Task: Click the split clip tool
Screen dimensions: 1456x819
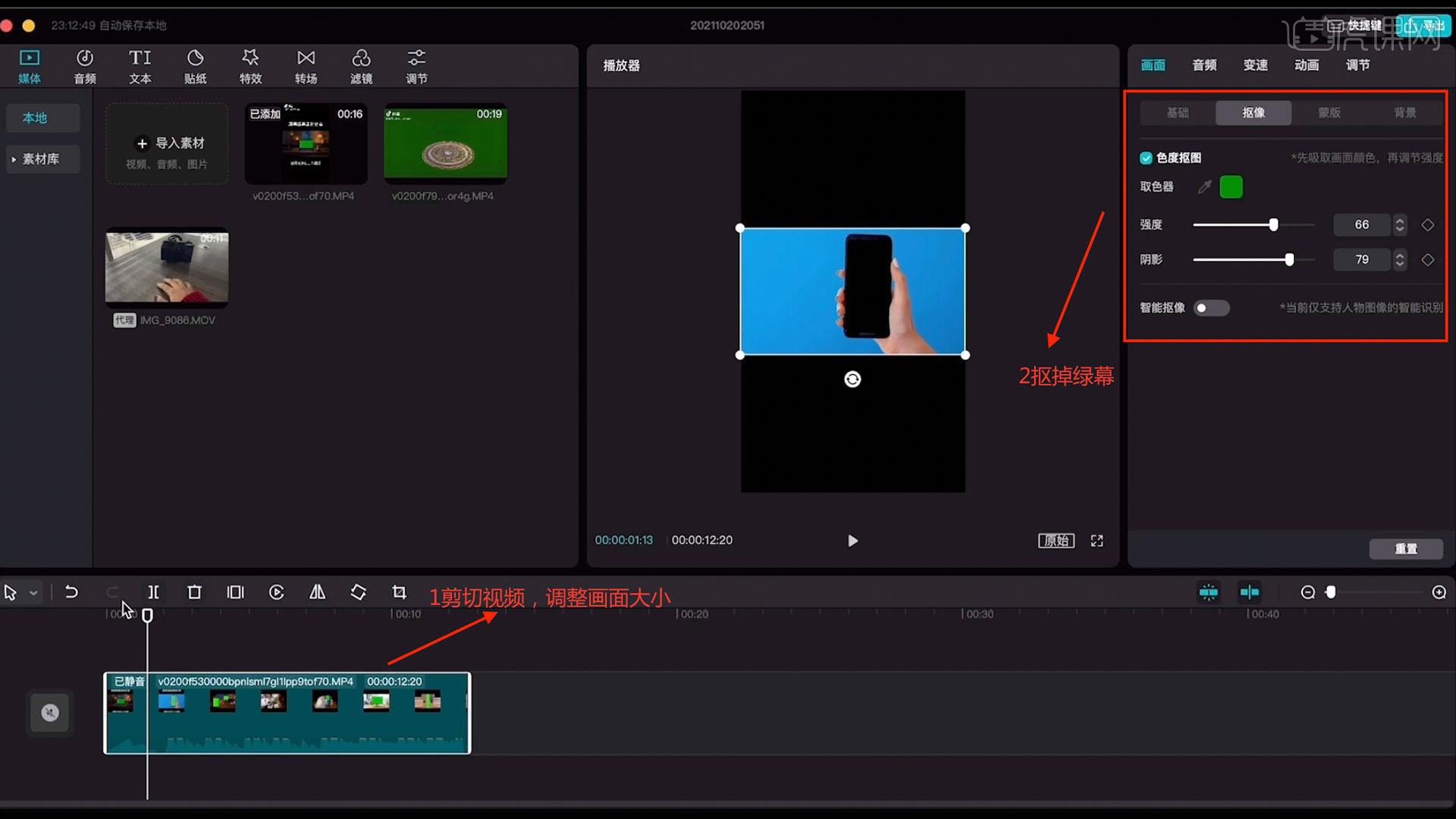Action: [x=153, y=592]
